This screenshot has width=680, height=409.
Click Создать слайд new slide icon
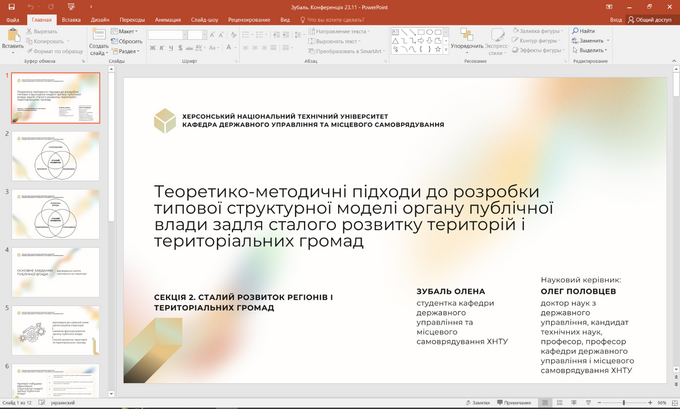pos(99,36)
